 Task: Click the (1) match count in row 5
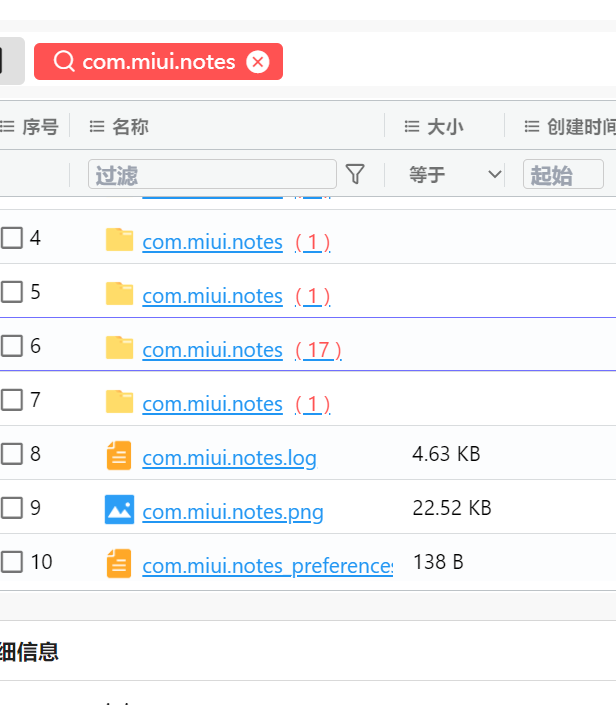(312, 296)
